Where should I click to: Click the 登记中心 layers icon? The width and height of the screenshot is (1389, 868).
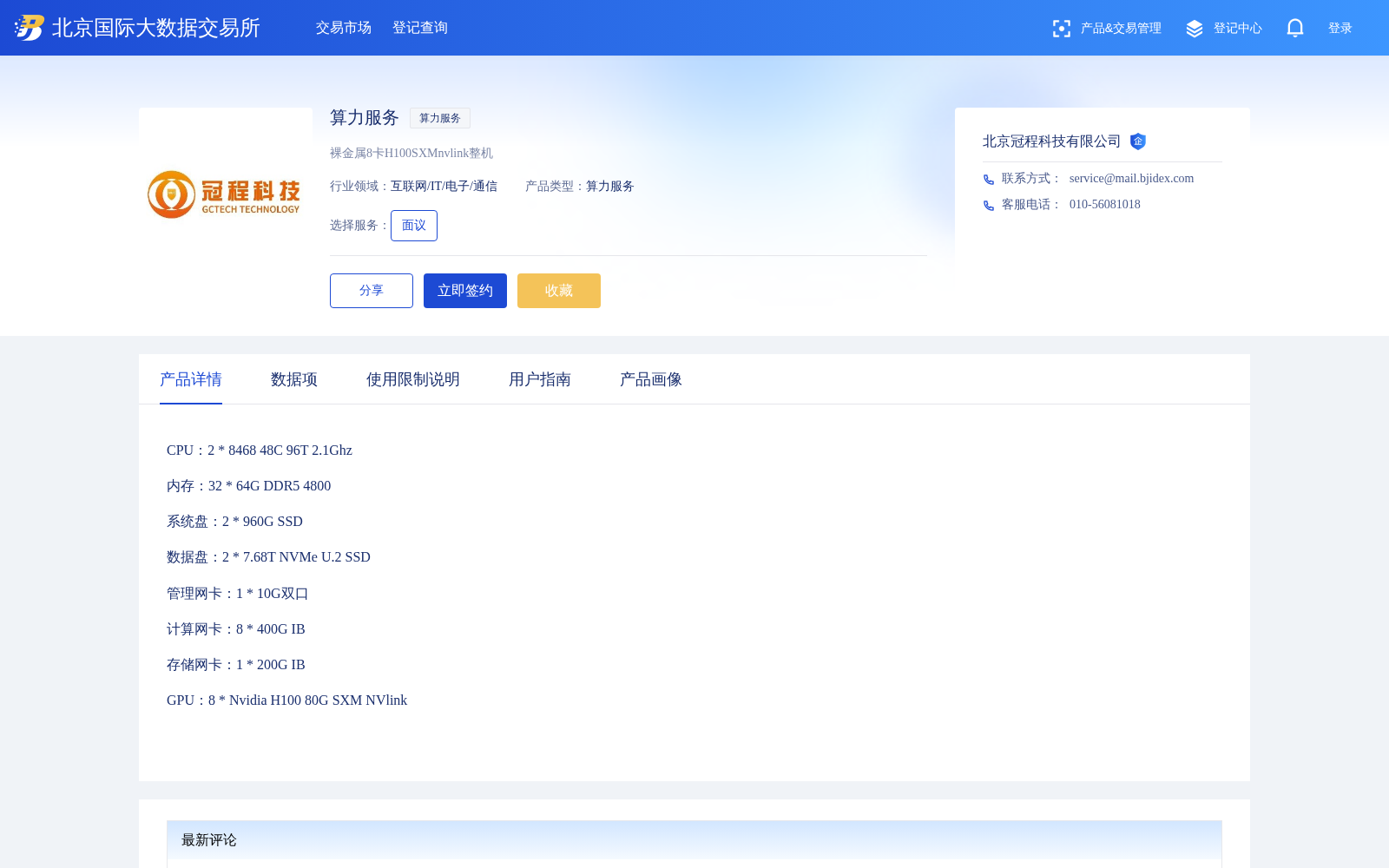(1195, 29)
